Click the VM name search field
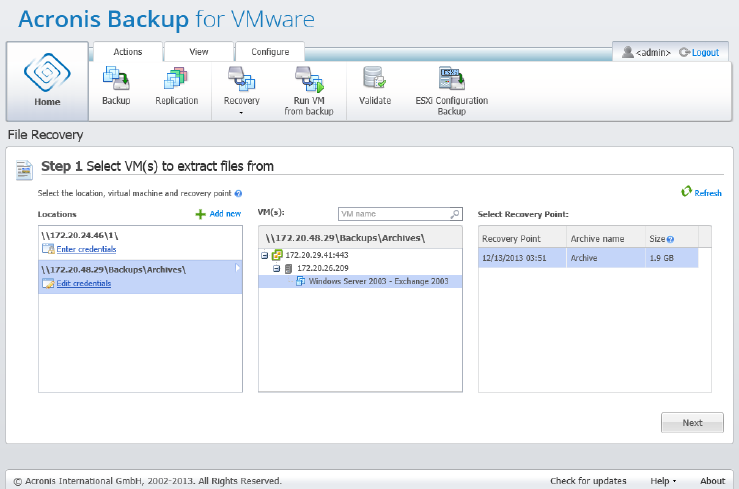This screenshot has height=489, width=739. pyautogui.click(x=394, y=214)
